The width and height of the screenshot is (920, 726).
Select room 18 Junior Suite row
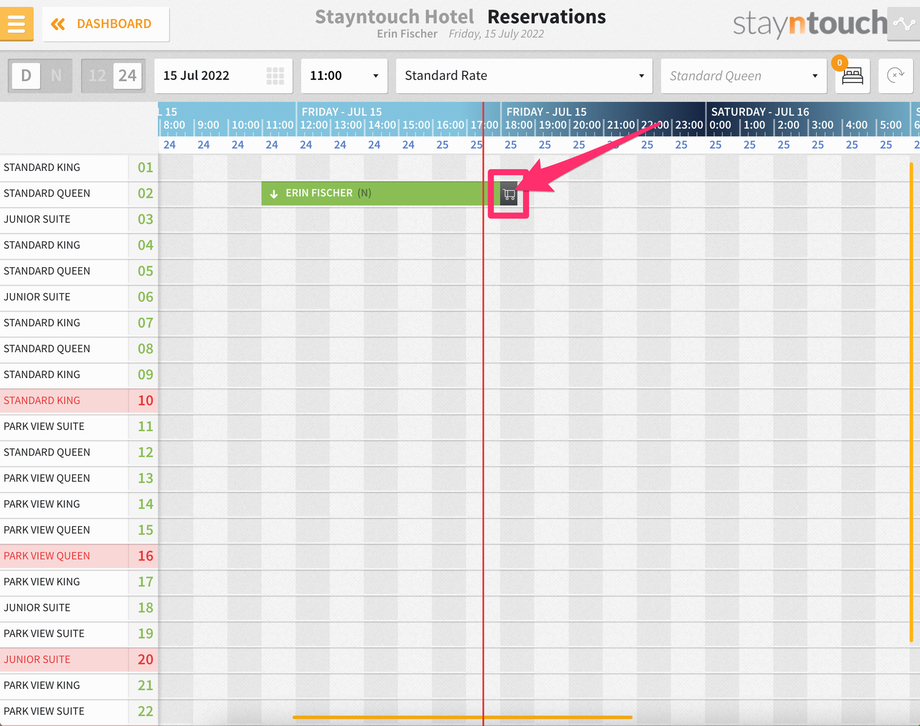79,607
